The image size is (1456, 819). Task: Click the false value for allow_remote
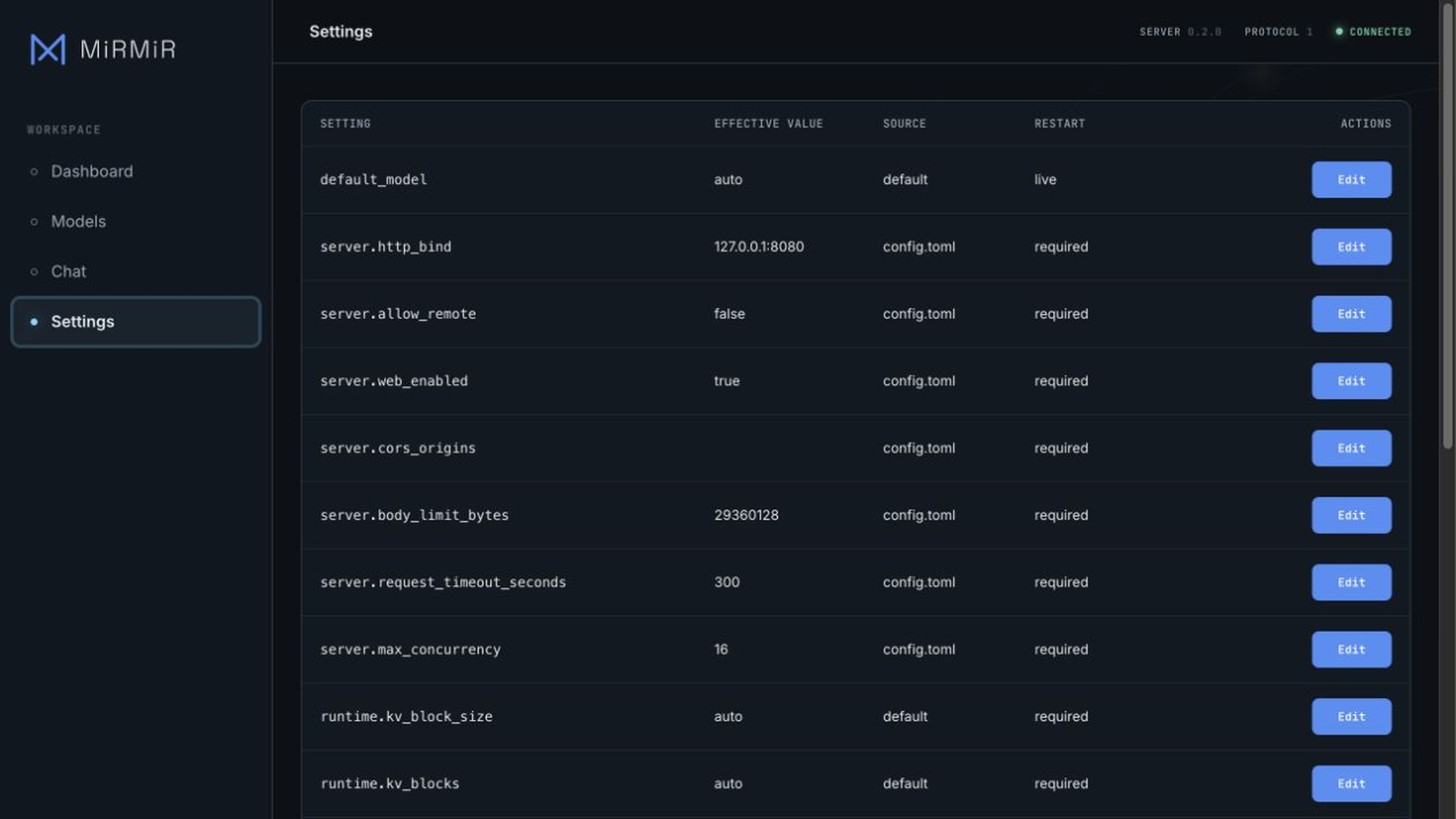pyautogui.click(x=729, y=314)
